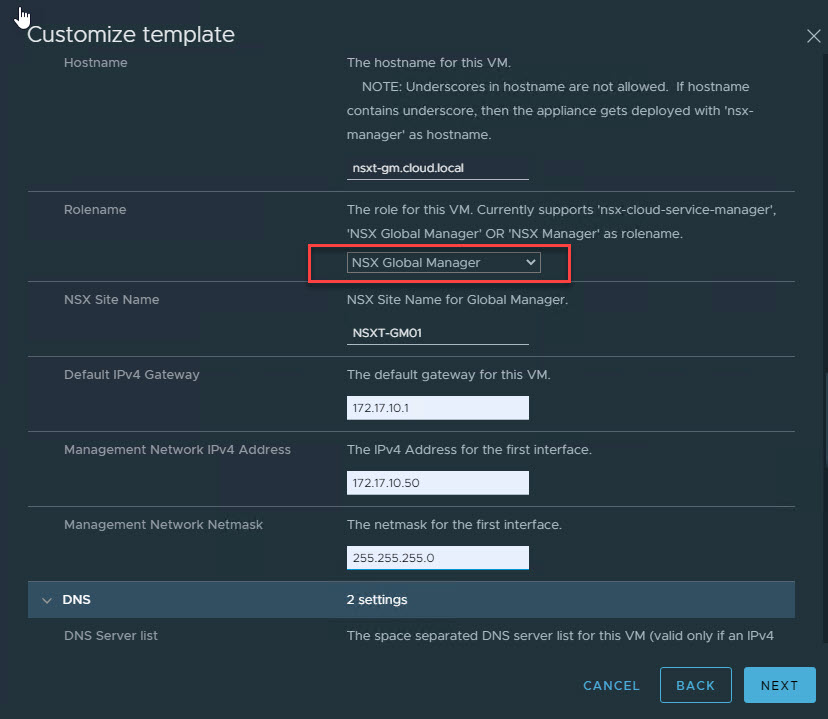Viewport: 828px width, 719px height.
Task: Click 'The hostname for this VM.' description
Action: (x=429, y=63)
